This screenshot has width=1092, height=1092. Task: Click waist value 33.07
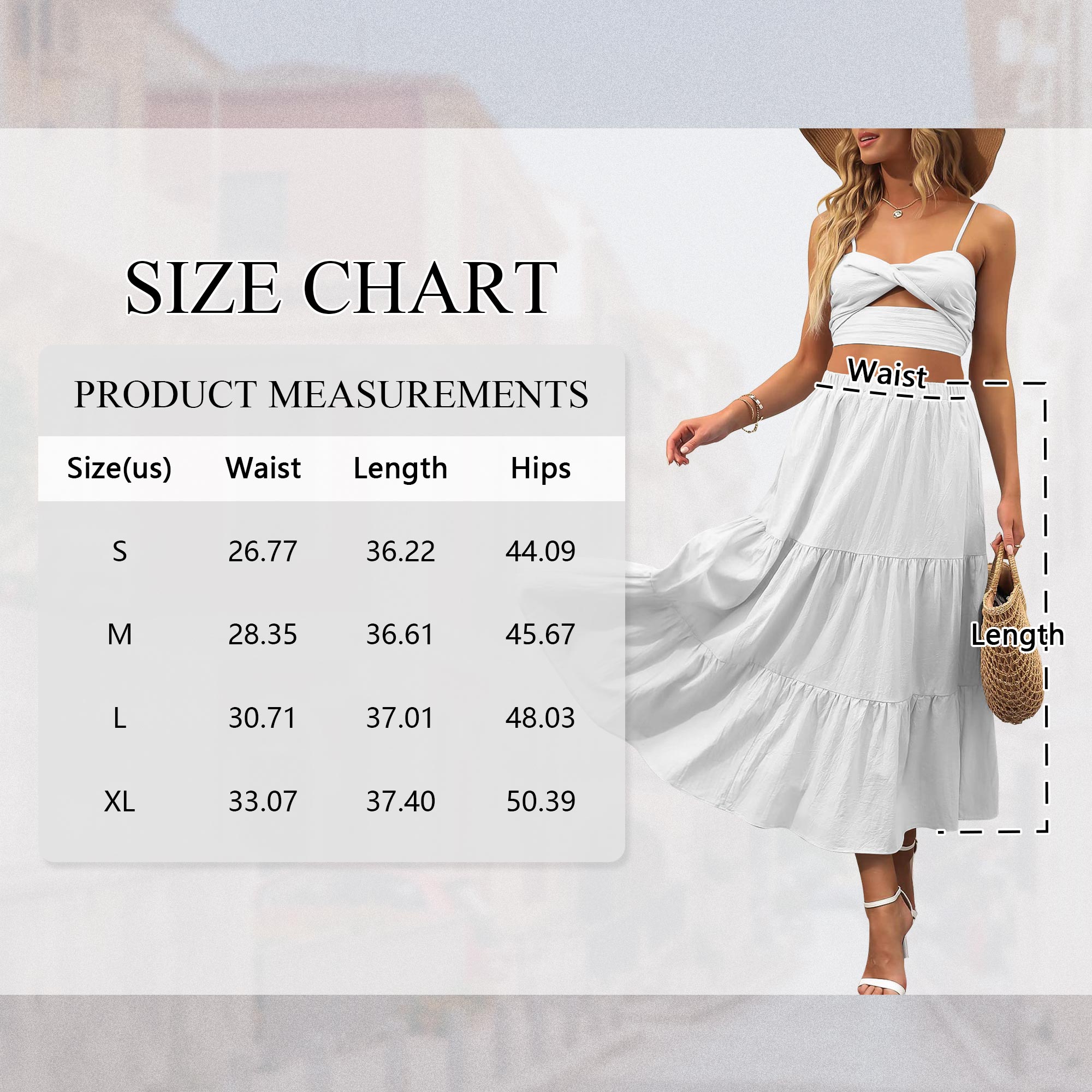pos(263,802)
